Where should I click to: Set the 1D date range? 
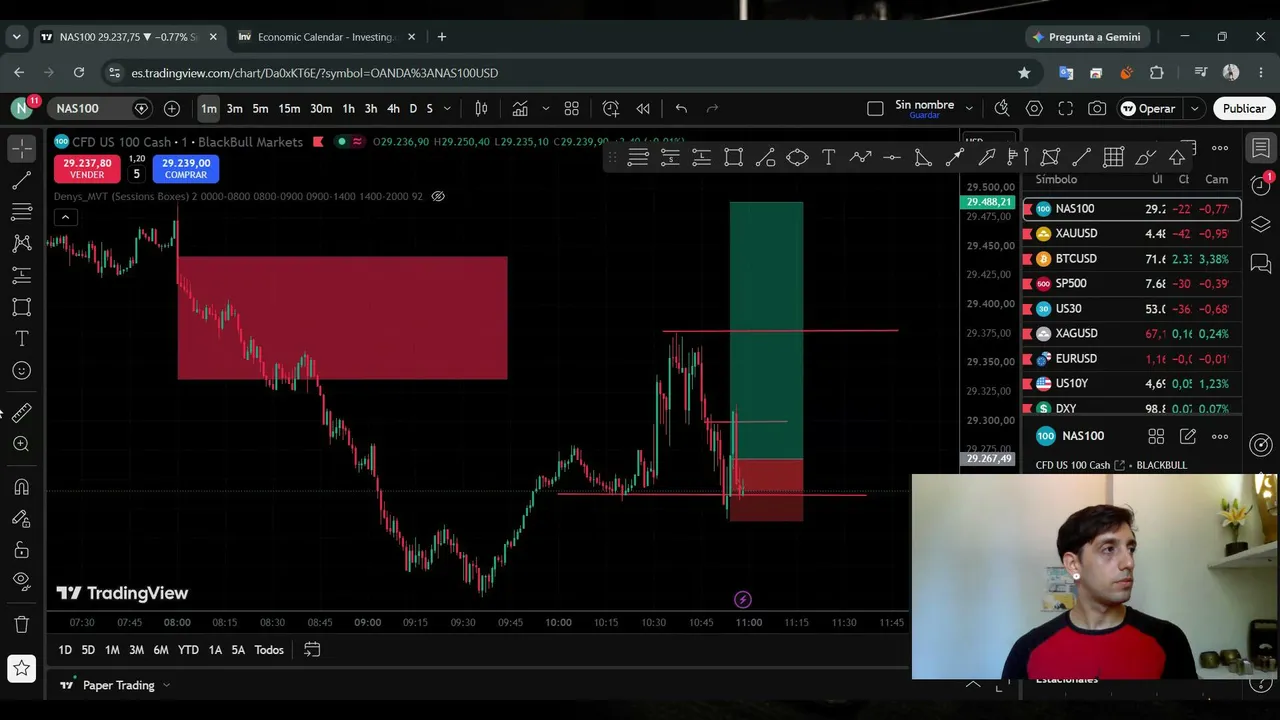65,650
